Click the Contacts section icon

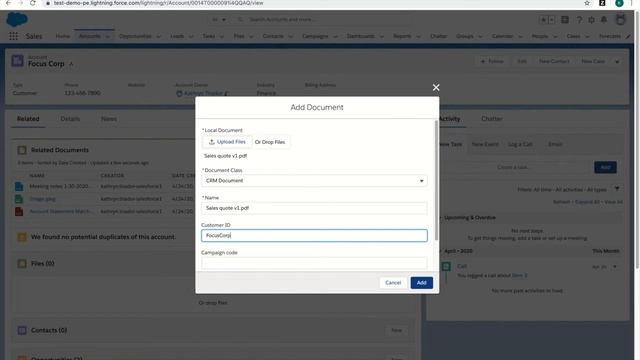click(22, 330)
